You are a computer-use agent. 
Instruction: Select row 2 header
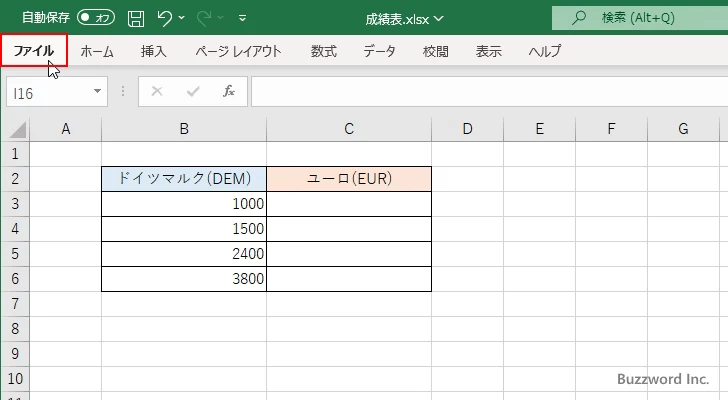click(x=15, y=179)
